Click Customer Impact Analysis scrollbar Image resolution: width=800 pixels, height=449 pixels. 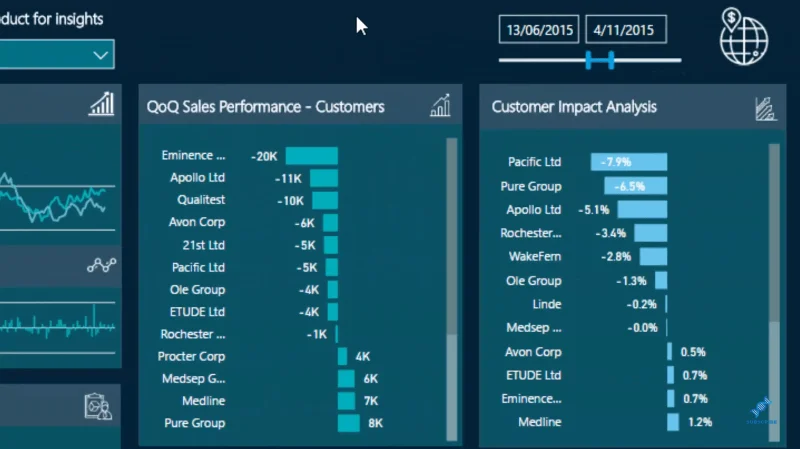(774, 292)
